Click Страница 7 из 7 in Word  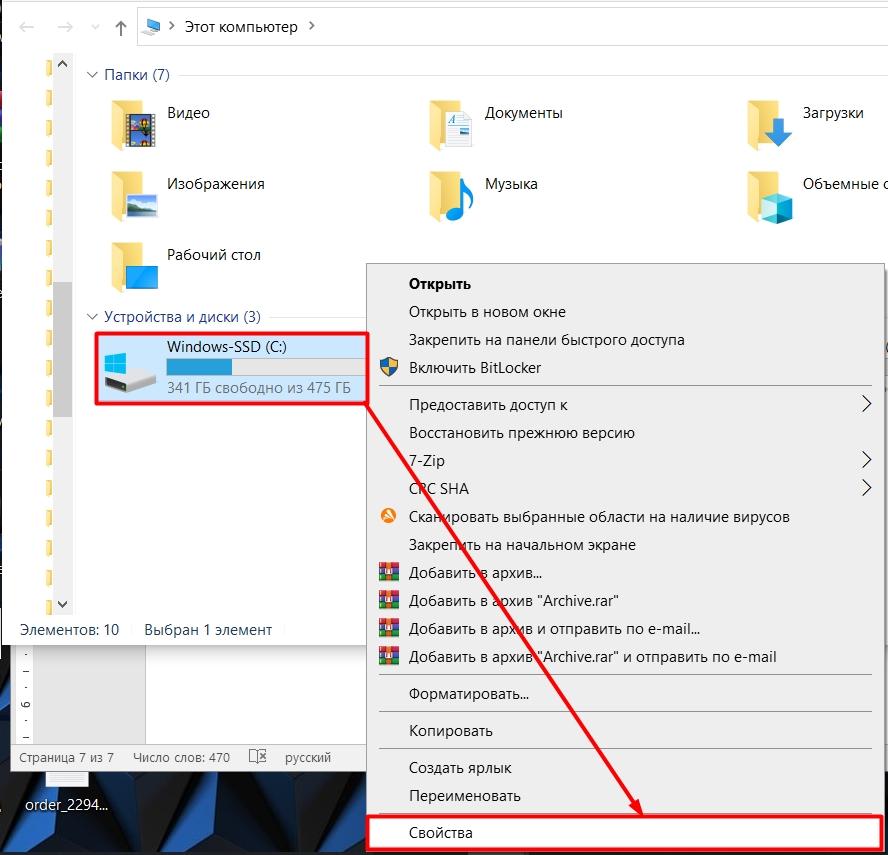(x=66, y=758)
